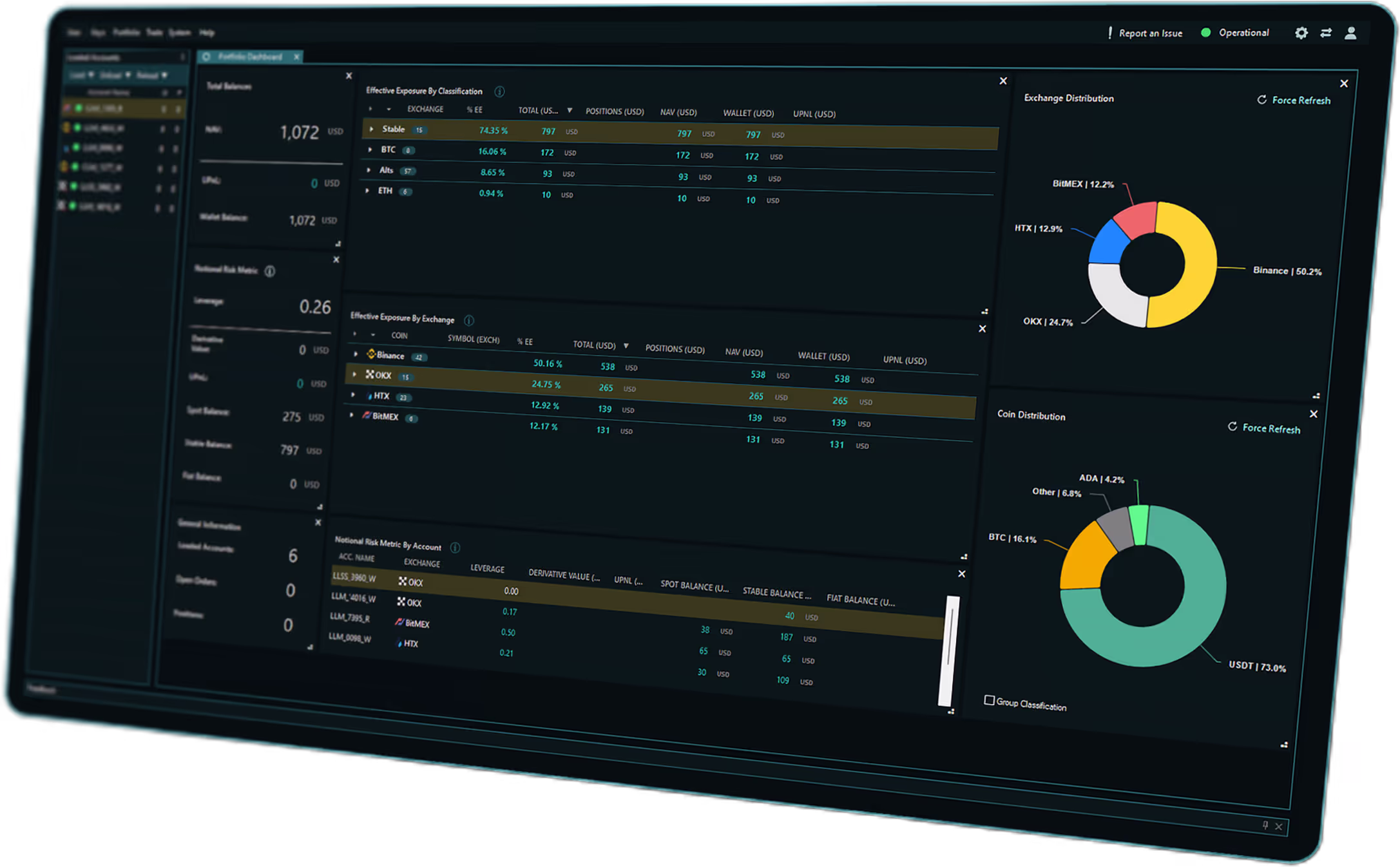This screenshot has height=867, width=1400.
Task: Expand the BTC classification row
Action: [370, 149]
